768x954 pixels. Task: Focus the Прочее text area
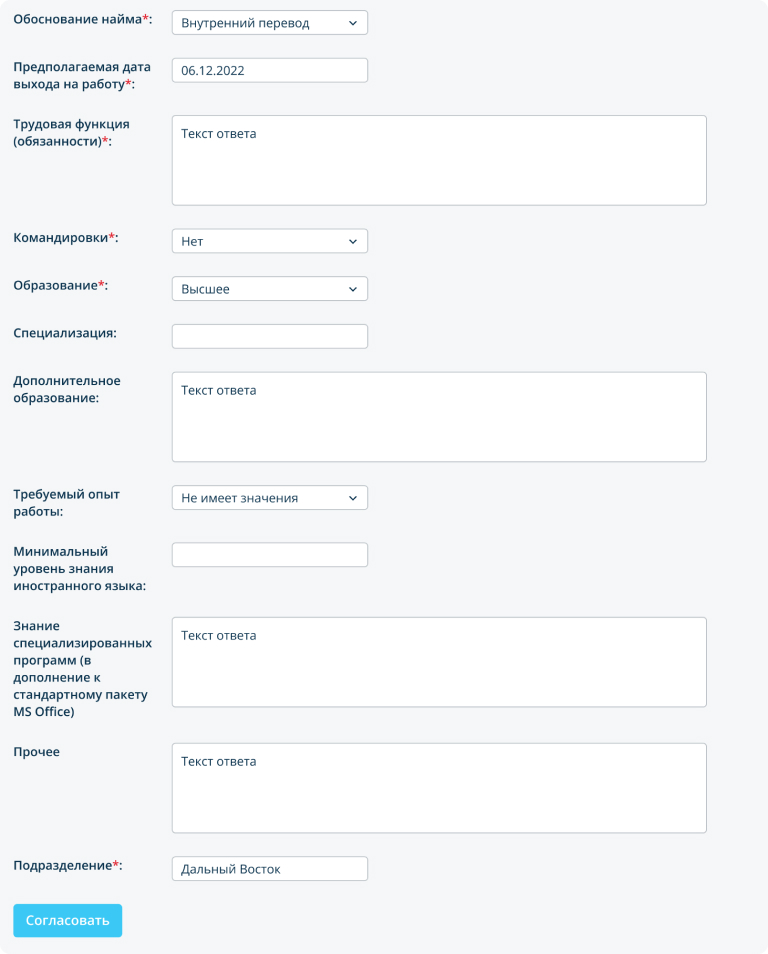[x=439, y=788]
